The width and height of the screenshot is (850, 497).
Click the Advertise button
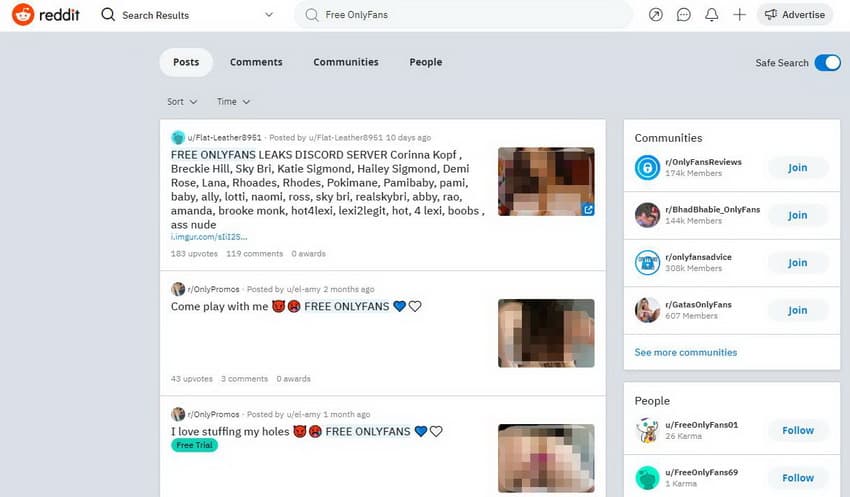(795, 15)
